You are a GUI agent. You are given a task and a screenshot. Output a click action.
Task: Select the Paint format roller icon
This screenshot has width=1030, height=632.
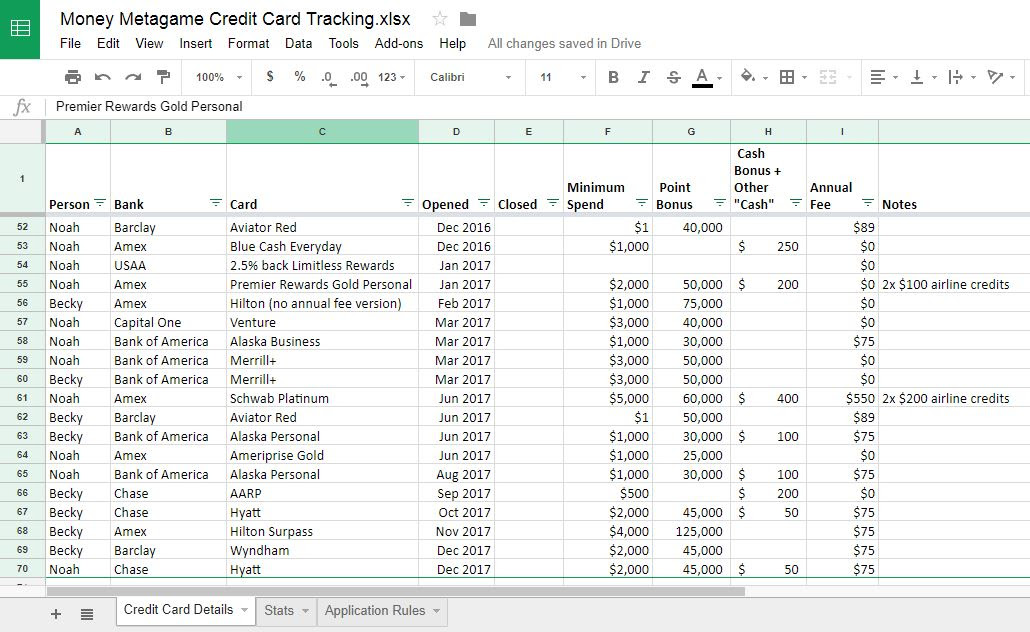click(164, 77)
